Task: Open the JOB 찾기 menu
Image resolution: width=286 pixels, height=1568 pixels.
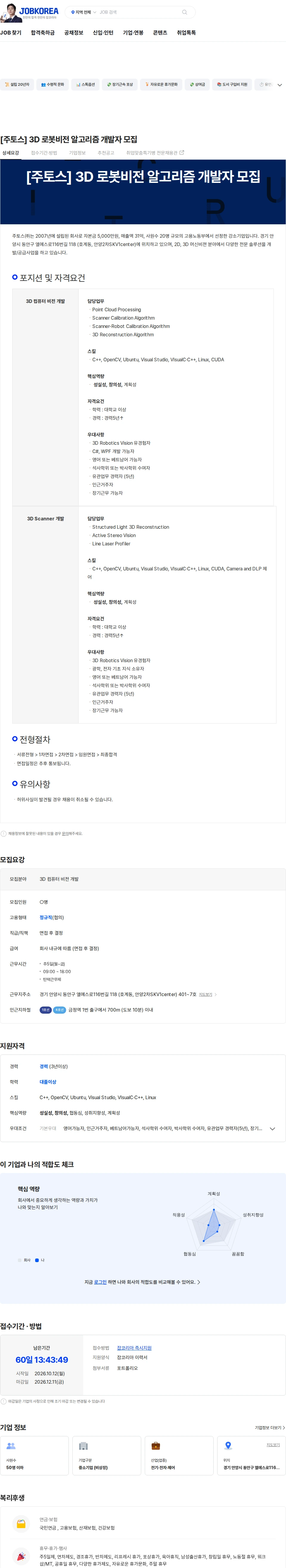Action: point(10,33)
